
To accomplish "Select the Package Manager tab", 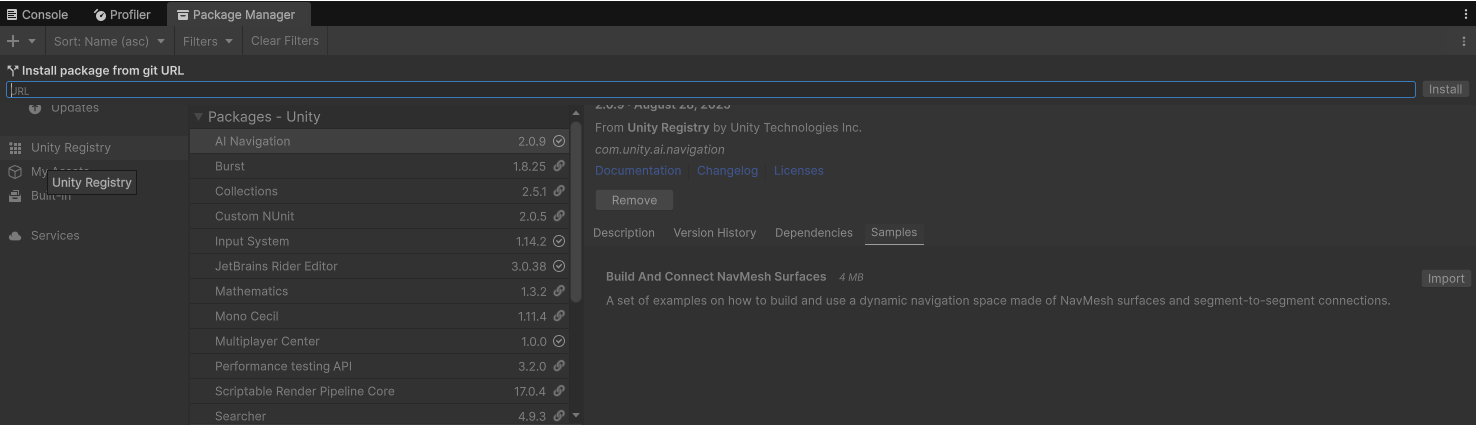I will (237, 14).
